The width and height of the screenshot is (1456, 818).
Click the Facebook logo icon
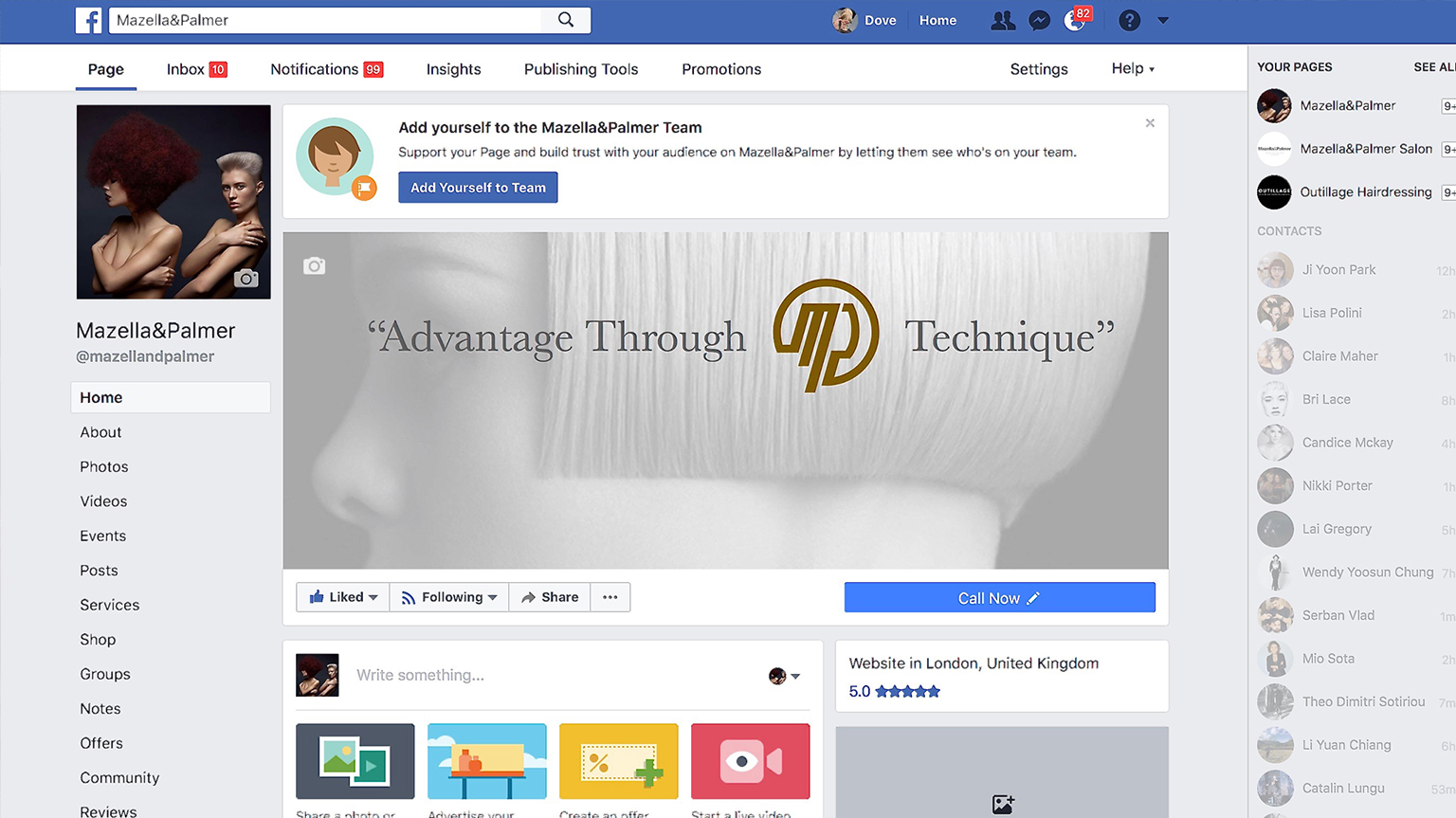click(x=88, y=20)
